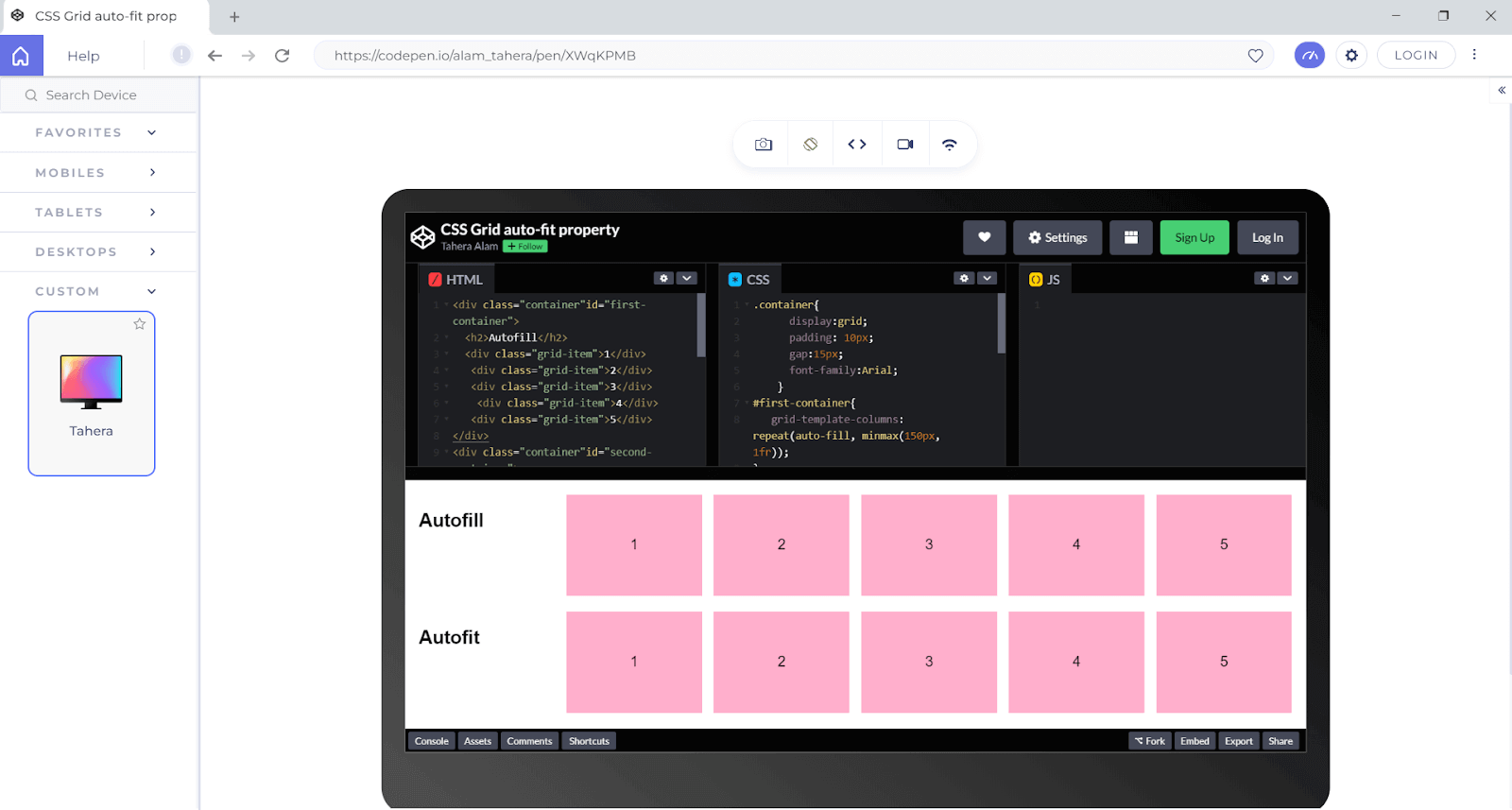Take a screenshot with the camera icon
The width and height of the screenshot is (1512, 810).
pyautogui.click(x=764, y=145)
